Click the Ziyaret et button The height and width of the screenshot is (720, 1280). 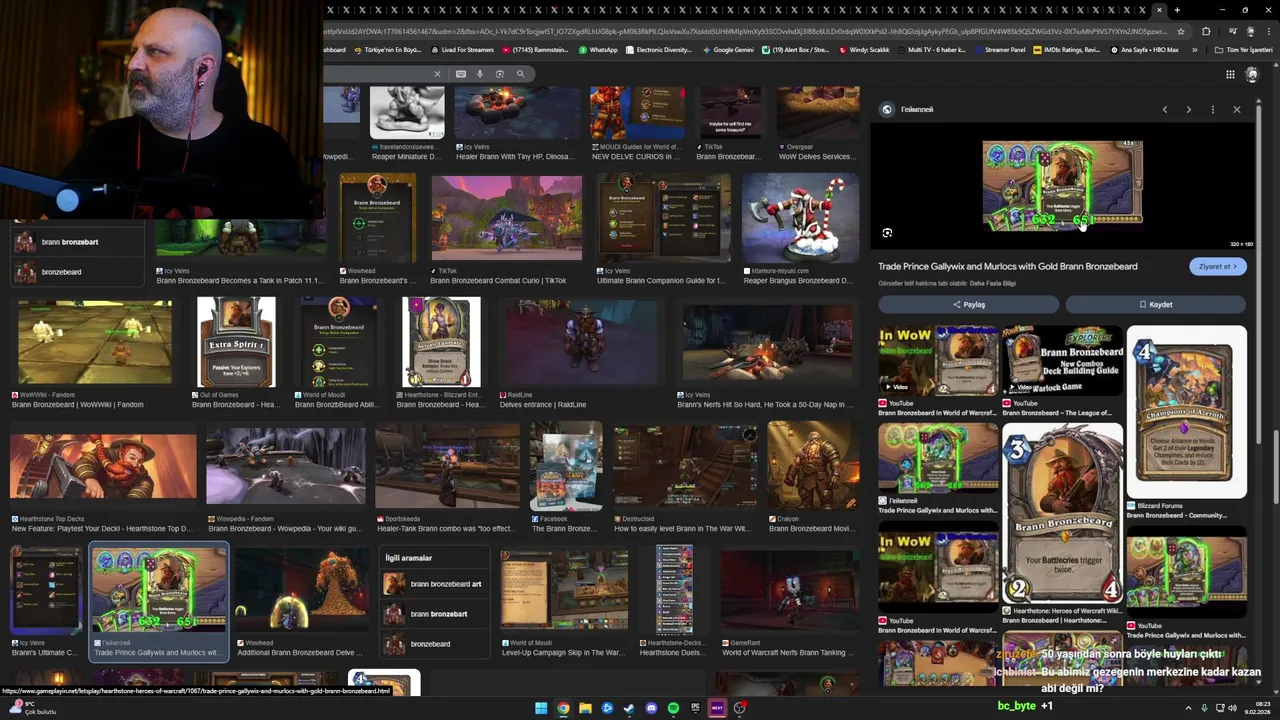coord(1218,266)
